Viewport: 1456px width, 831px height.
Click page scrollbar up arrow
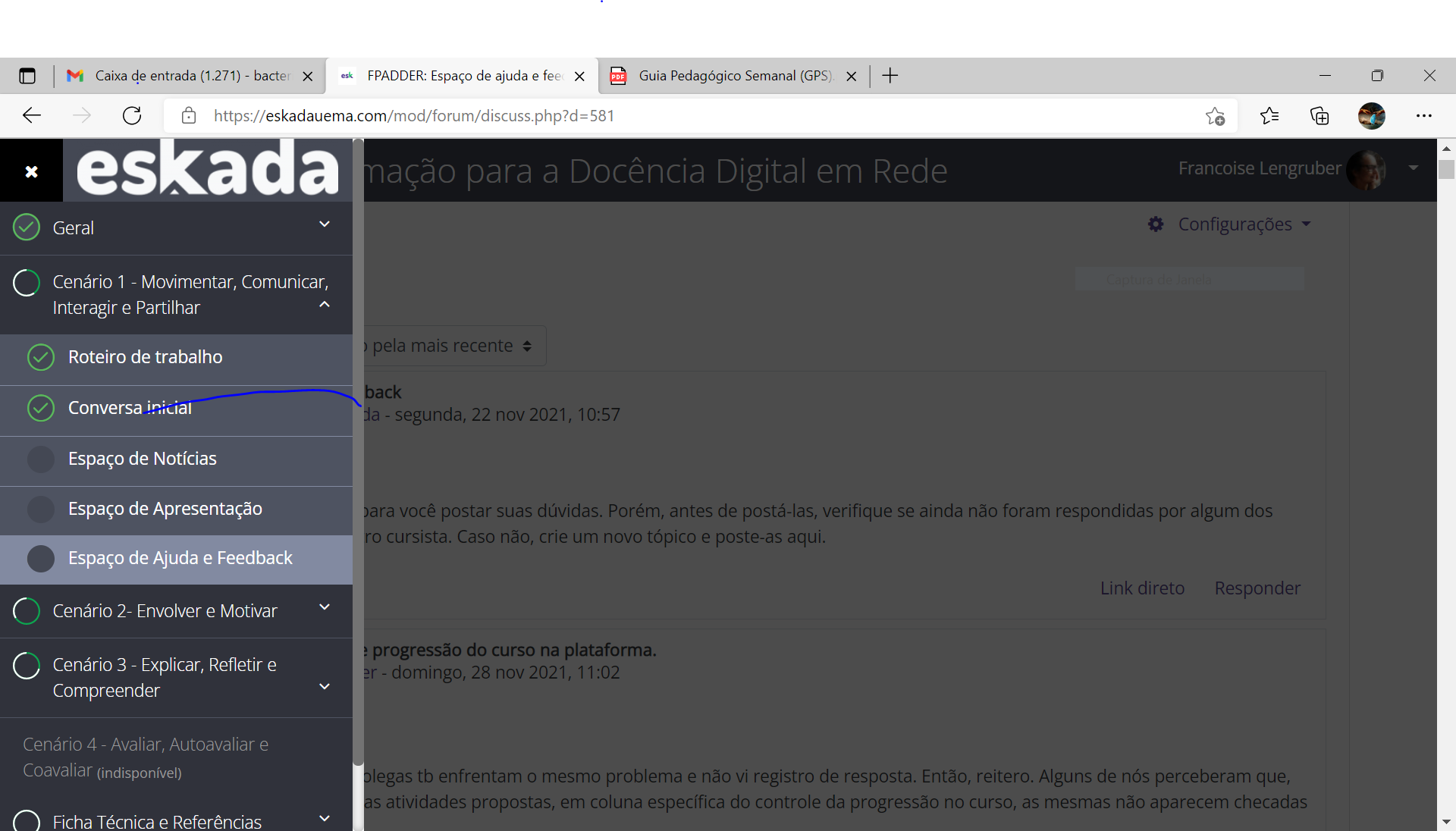[x=1446, y=148]
